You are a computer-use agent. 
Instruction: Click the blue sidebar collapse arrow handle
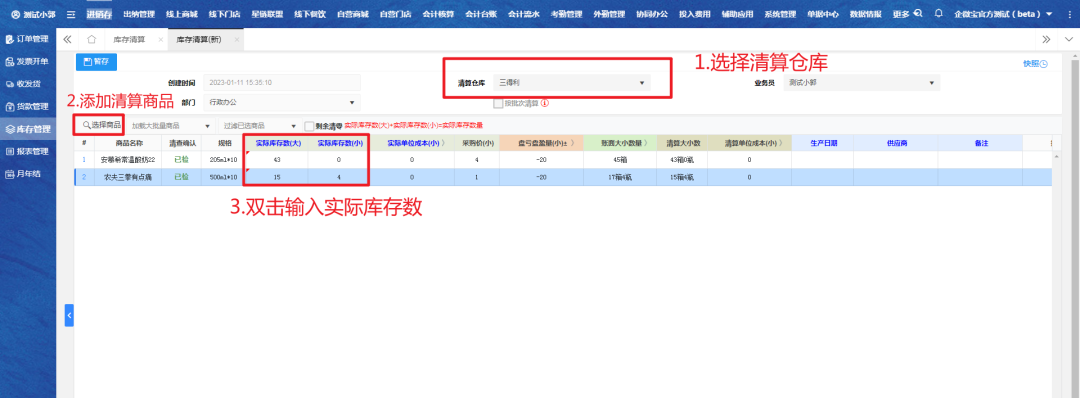pos(69,315)
